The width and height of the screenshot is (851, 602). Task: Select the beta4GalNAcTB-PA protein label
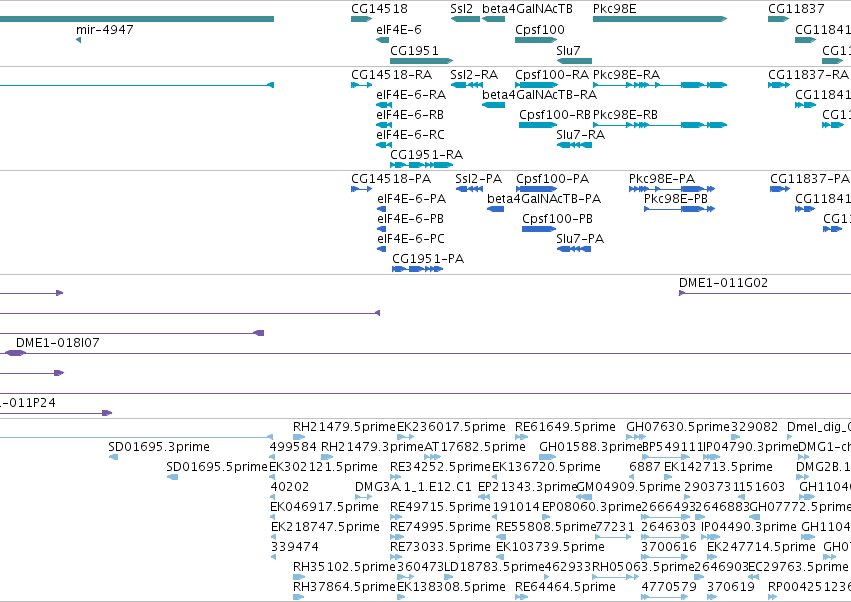click(544, 199)
